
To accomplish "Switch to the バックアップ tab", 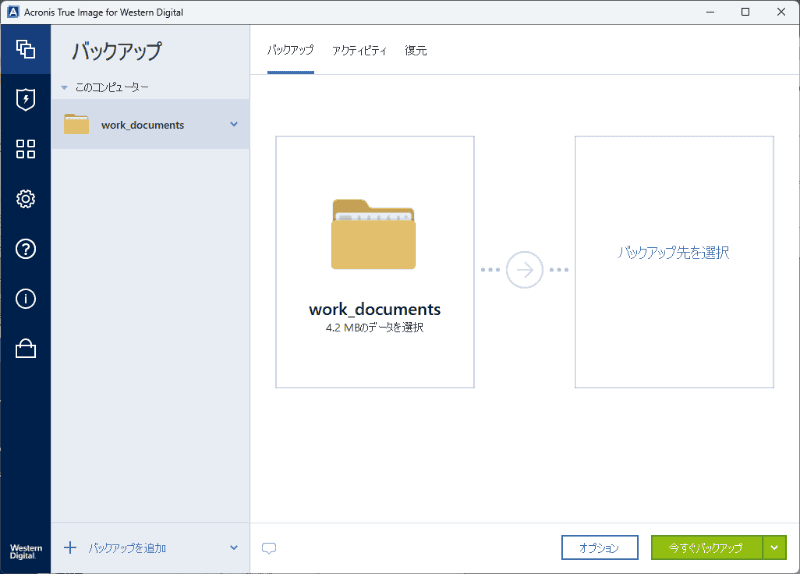I will point(290,50).
